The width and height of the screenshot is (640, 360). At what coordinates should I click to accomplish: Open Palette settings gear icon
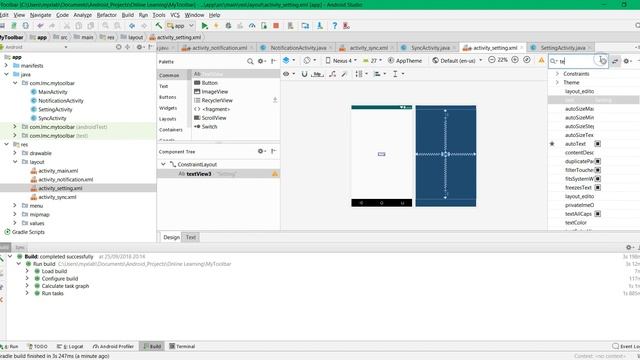point(261,62)
